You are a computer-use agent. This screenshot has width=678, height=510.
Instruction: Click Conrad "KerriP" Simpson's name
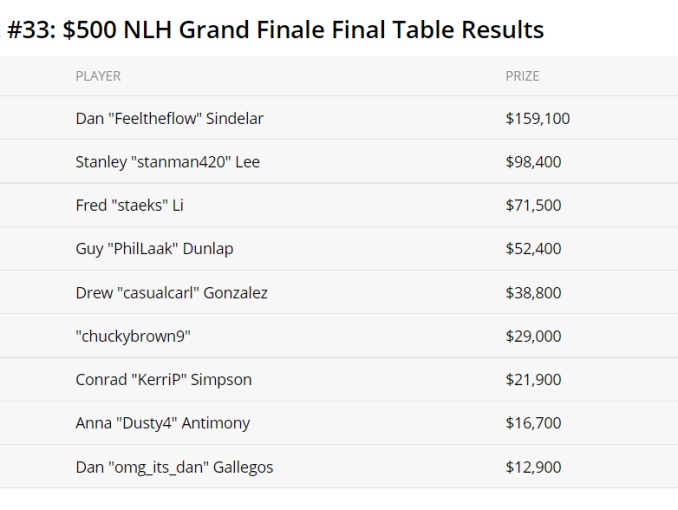[x=163, y=380]
